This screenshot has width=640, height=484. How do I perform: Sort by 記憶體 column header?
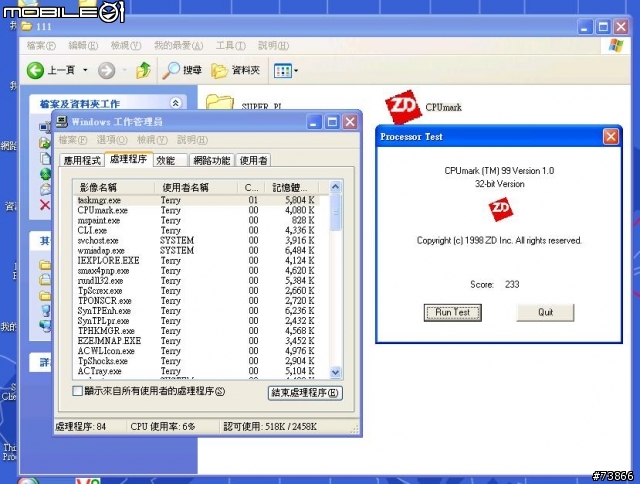291,187
